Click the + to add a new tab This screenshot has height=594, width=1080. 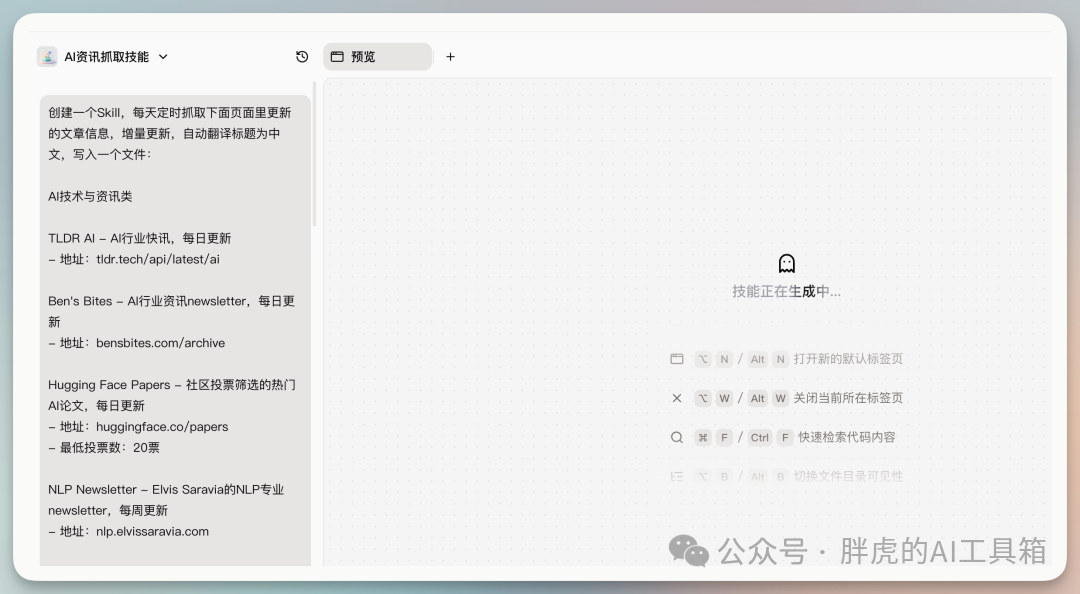click(450, 56)
